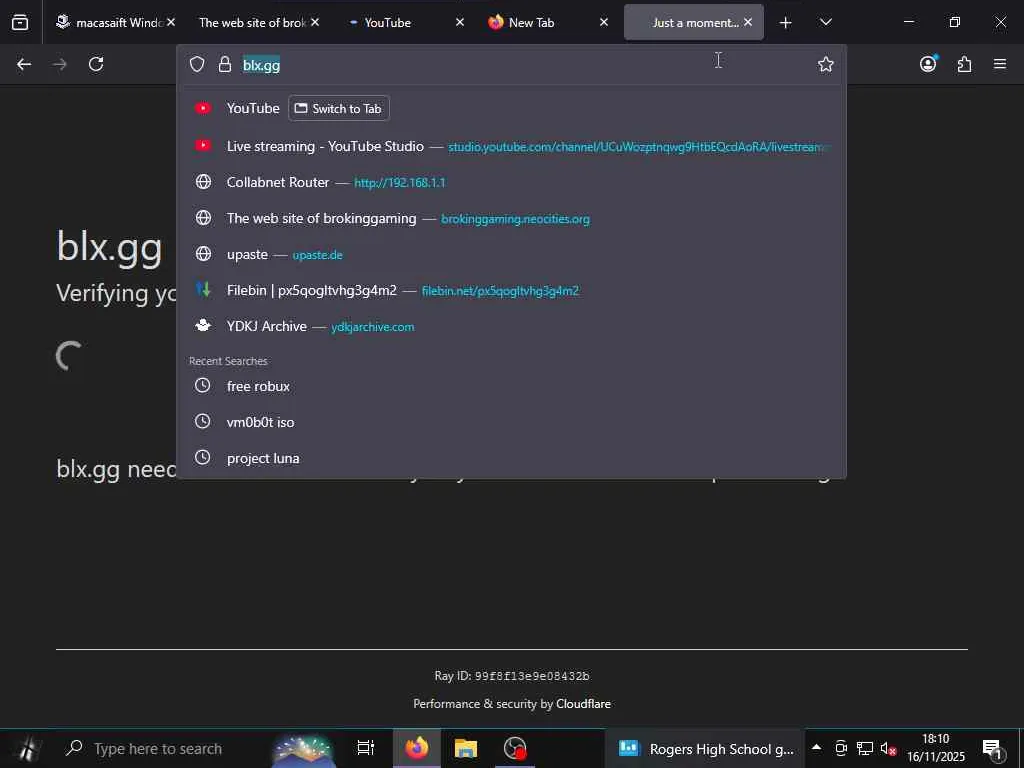Open Firefox account menu
The width and height of the screenshot is (1024, 768).
928,63
